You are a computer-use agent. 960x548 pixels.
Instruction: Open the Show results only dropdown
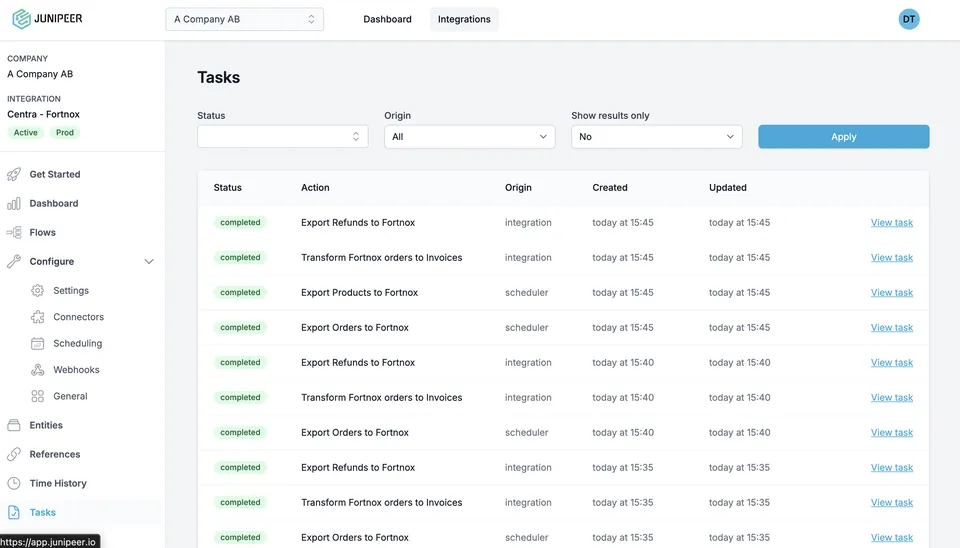656,137
